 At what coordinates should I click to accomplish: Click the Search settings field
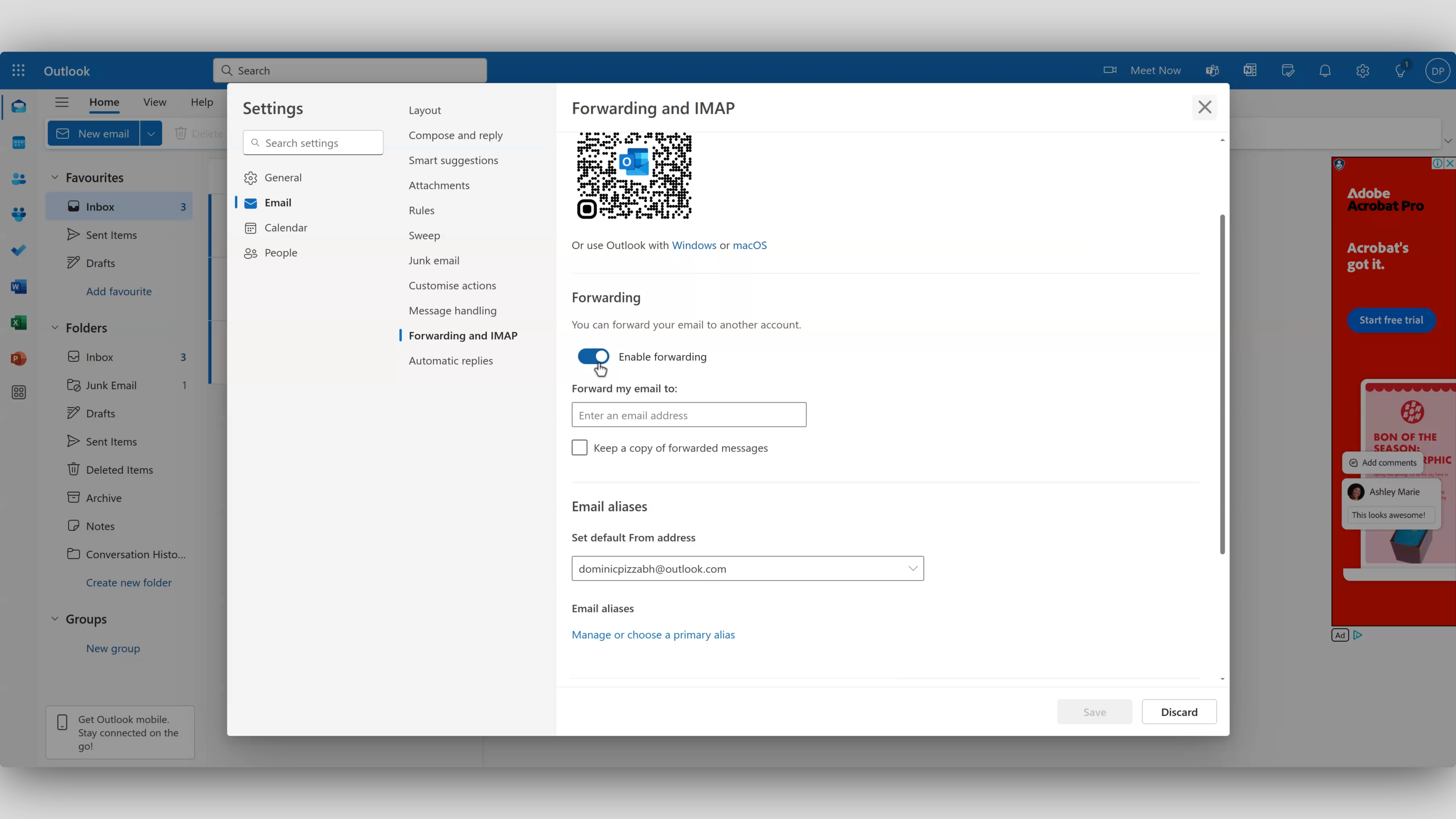[313, 143]
